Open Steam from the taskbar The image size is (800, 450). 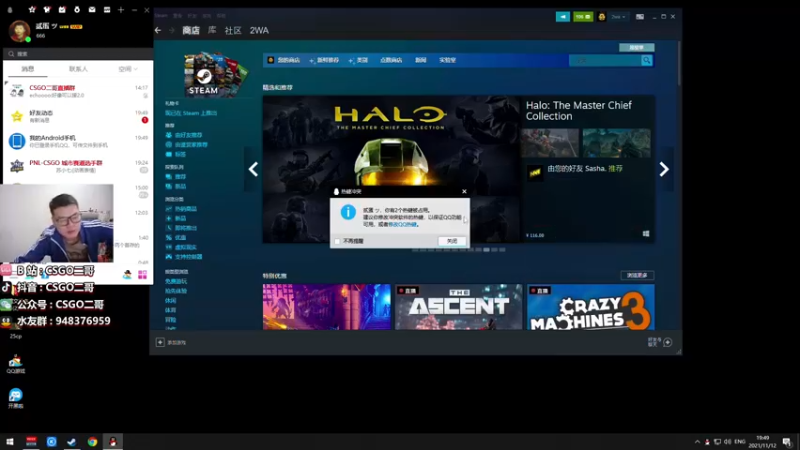pos(71,442)
